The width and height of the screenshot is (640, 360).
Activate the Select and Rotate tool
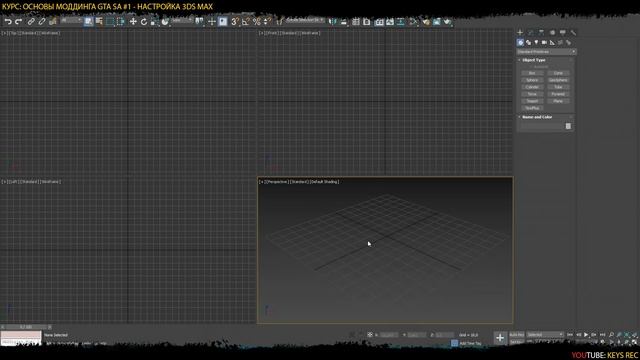(x=144, y=21)
